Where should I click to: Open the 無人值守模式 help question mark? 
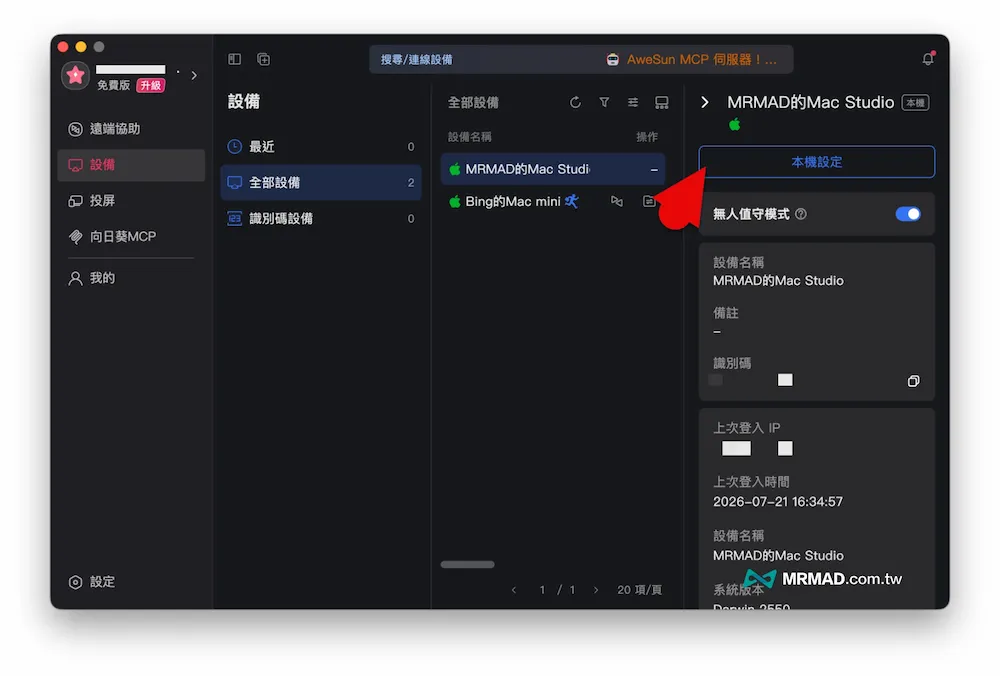point(801,214)
